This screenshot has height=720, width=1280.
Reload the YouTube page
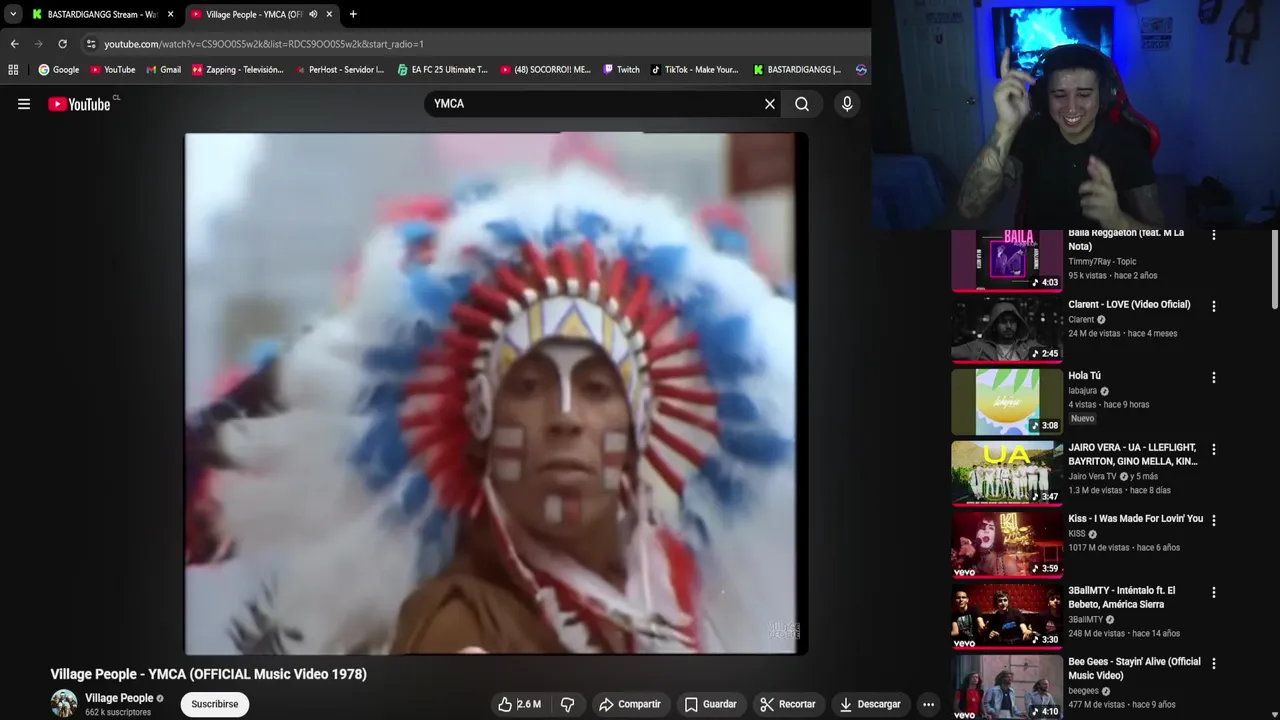click(62, 44)
